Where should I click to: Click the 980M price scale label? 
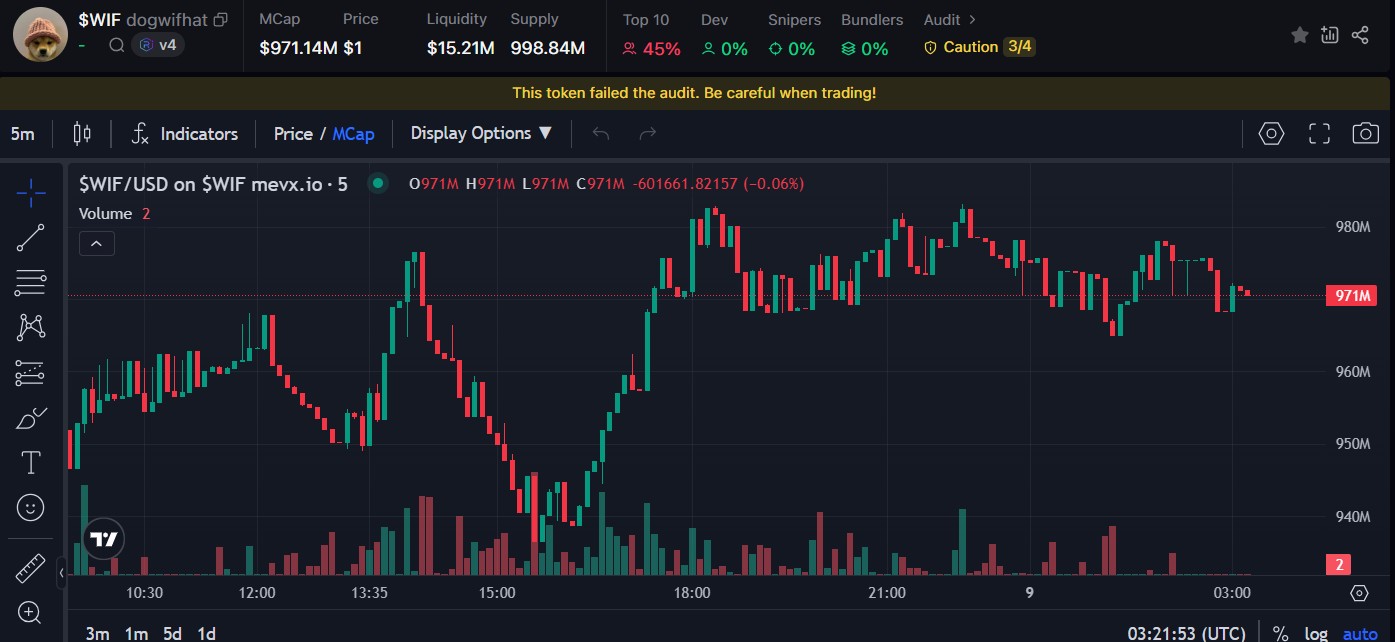pos(1352,226)
